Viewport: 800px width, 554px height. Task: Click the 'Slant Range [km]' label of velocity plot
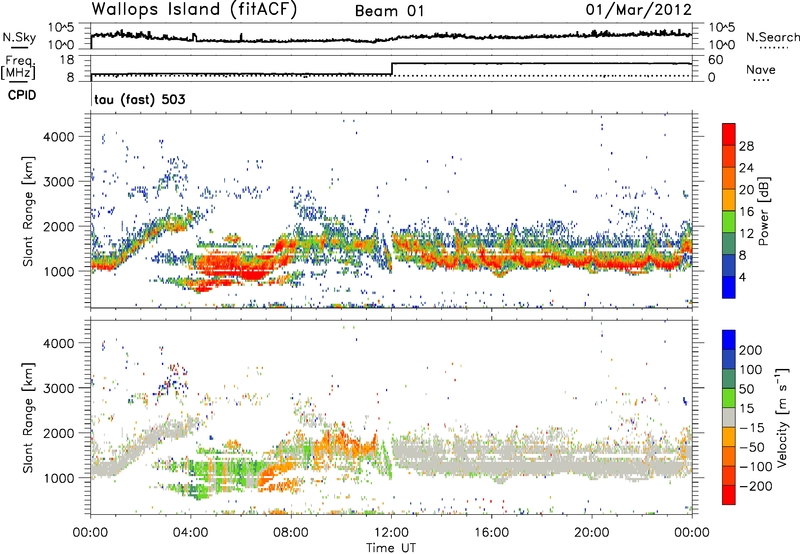pos(28,417)
